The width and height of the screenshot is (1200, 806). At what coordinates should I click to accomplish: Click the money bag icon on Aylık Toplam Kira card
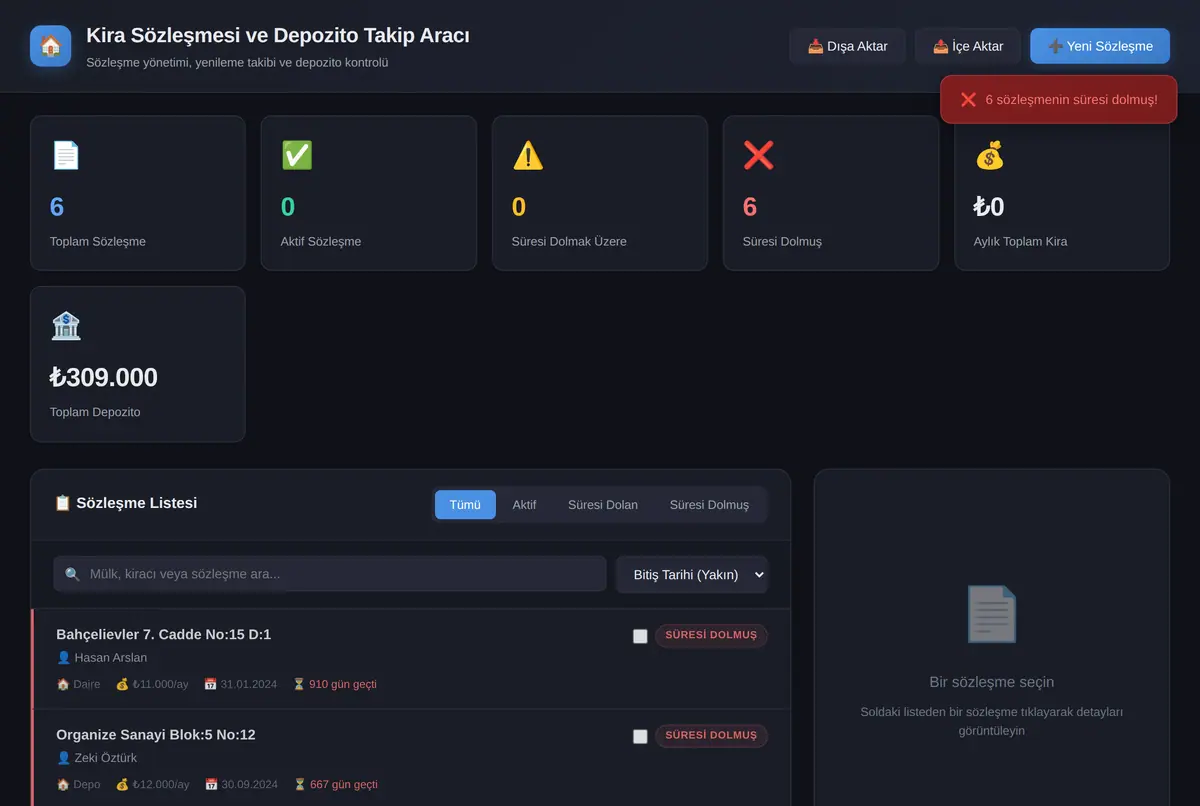(x=990, y=155)
